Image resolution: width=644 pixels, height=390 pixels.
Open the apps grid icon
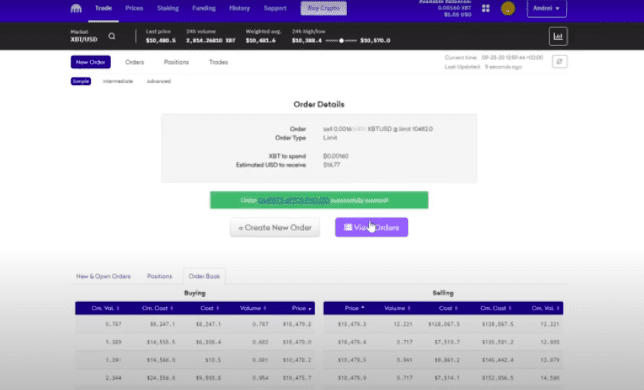coord(485,8)
